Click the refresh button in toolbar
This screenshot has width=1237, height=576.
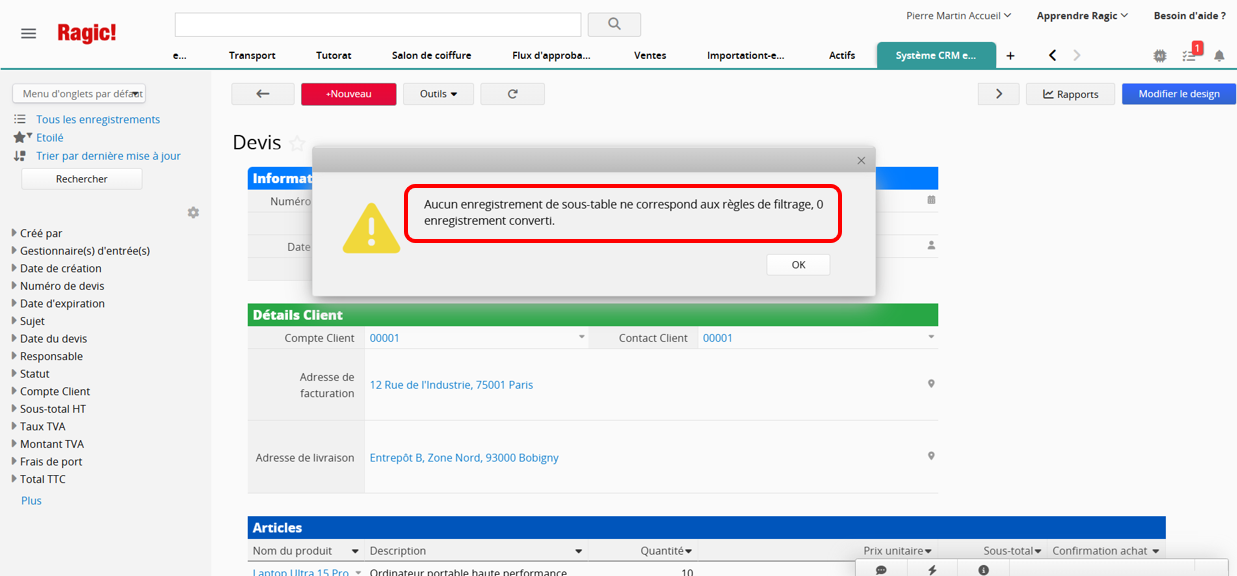[x=512, y=94]
